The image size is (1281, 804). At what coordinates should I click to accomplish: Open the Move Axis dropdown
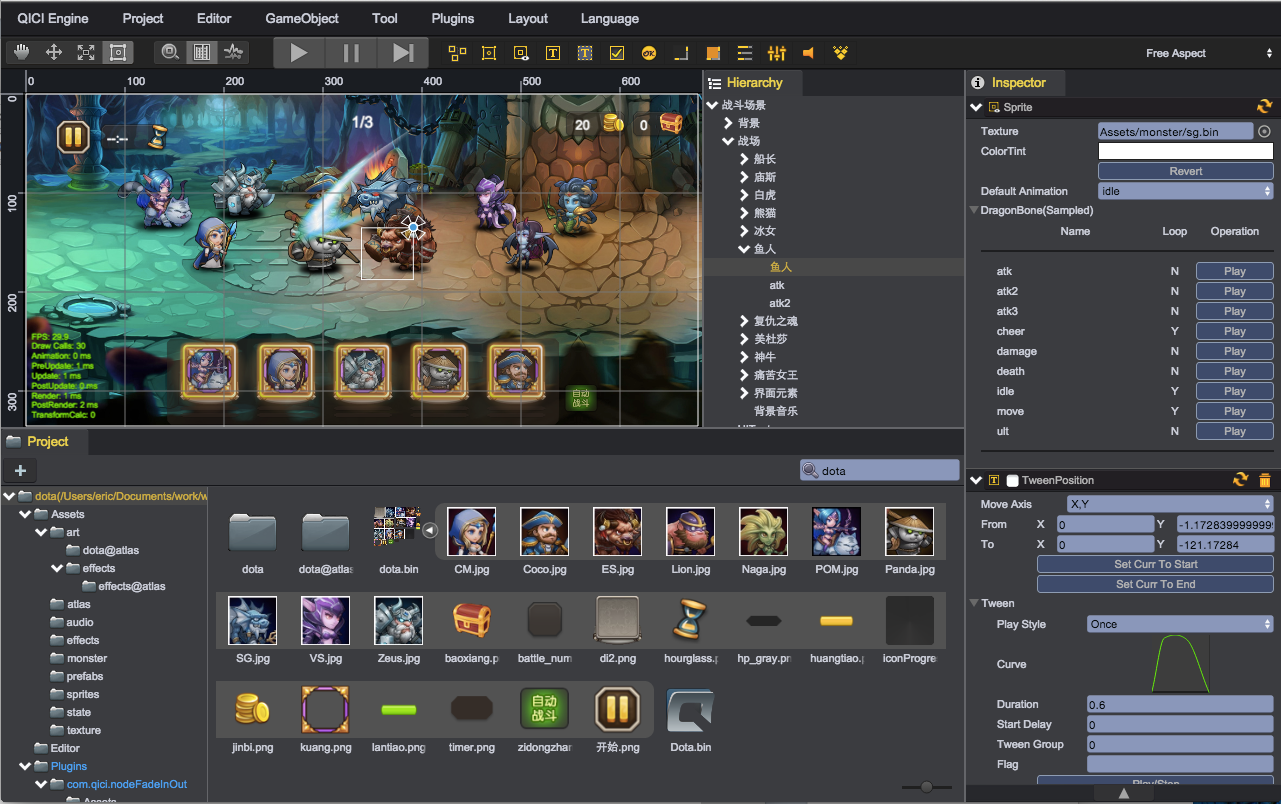point(1170,504)
